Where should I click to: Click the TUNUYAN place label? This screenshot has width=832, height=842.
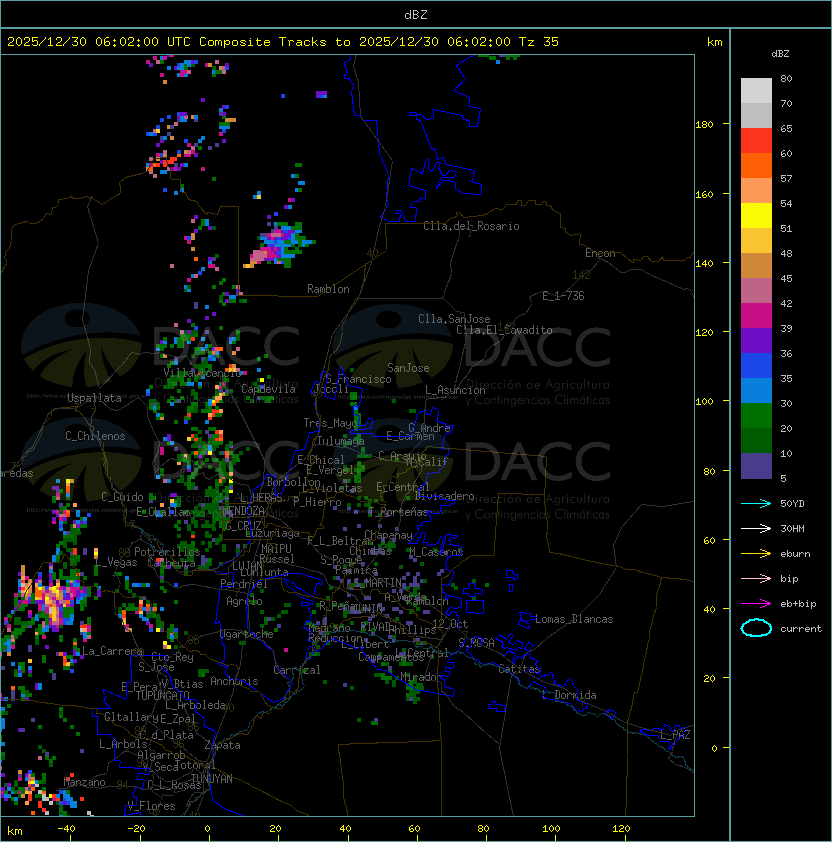212,778
